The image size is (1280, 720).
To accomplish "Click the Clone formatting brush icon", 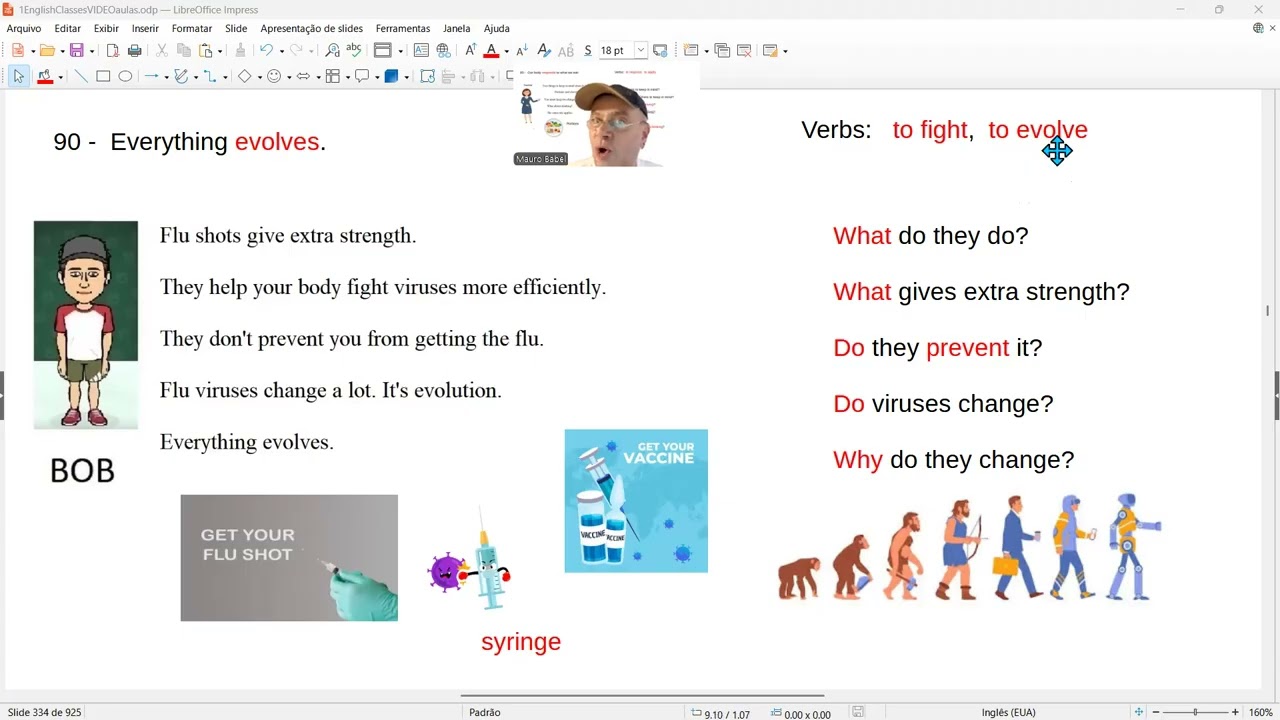I will (x=240, y=50).
